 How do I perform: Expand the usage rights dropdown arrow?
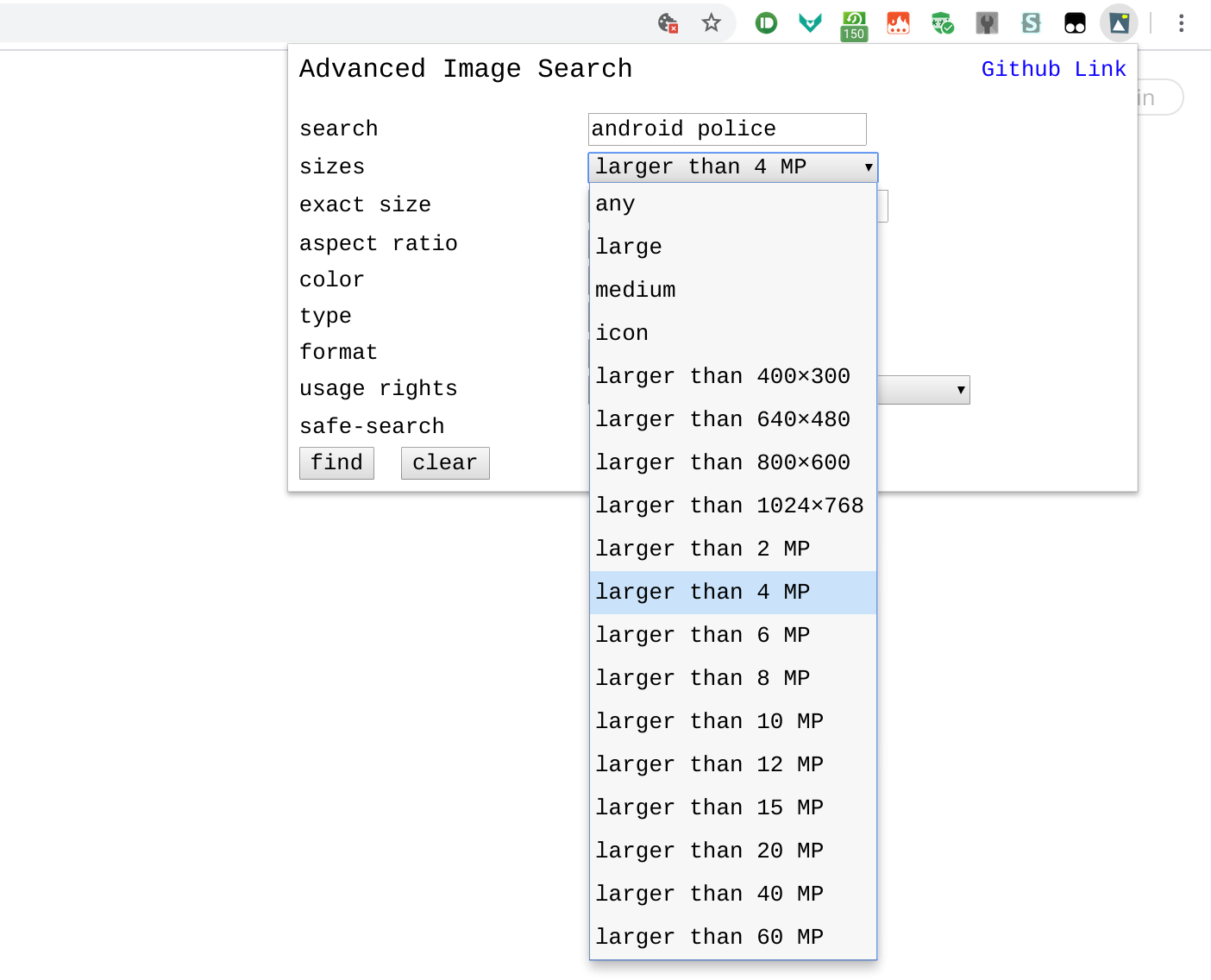[960, 390]
